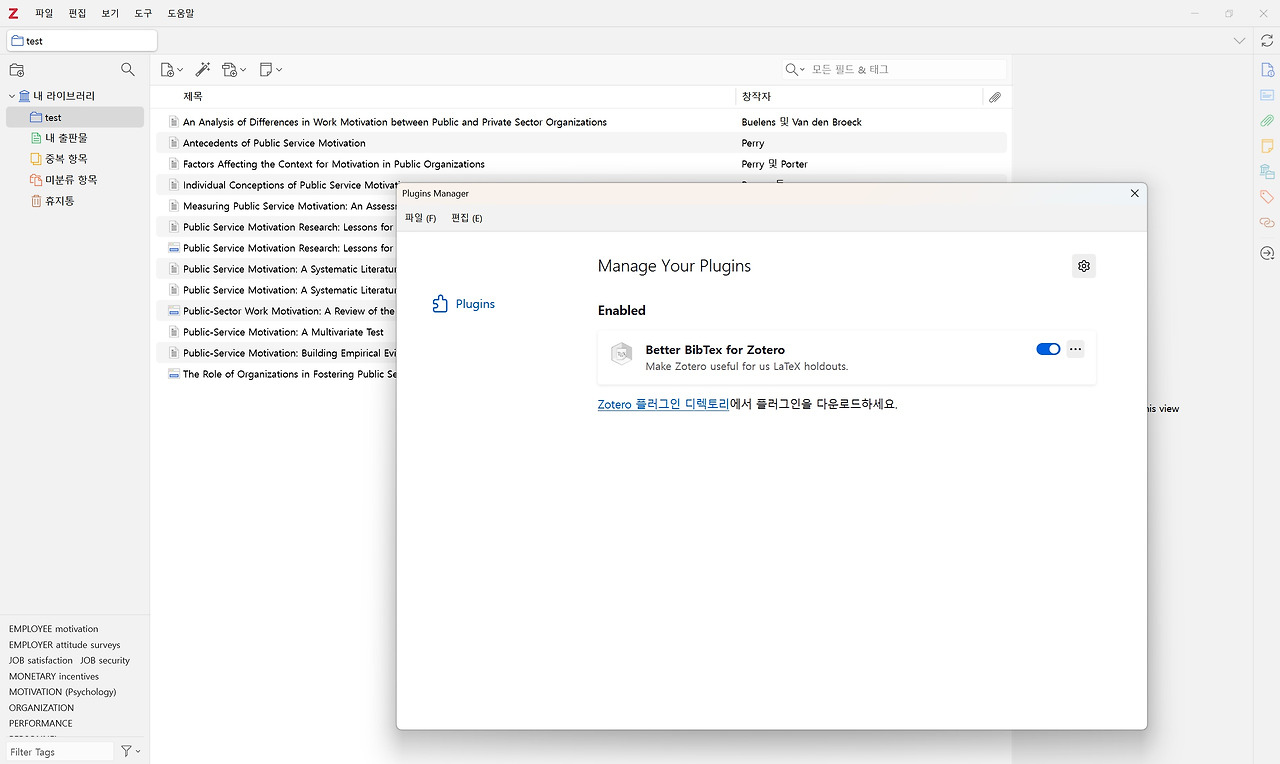The height and width of the screenshot is (764, 1280).
Task: Open the 보기 menu
Action: 110,13
